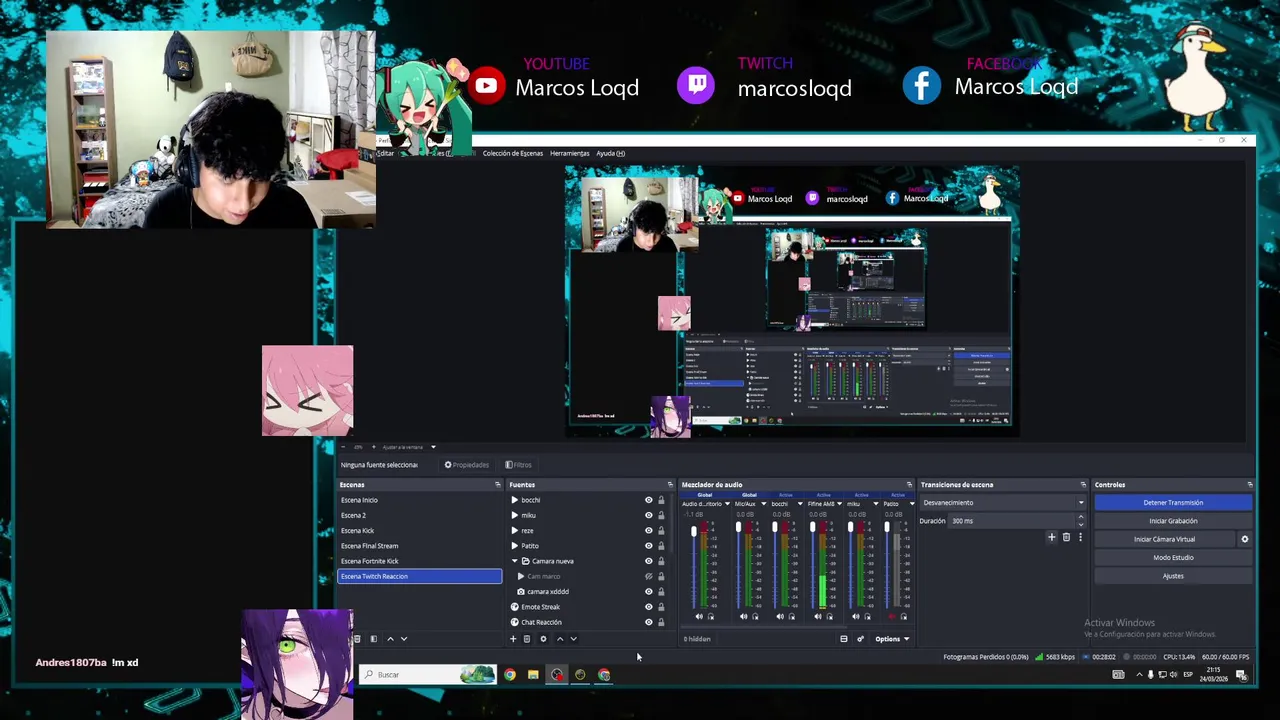Show hidden system tray icons
1280x720 pixels.
click(x=1139, y=675)
